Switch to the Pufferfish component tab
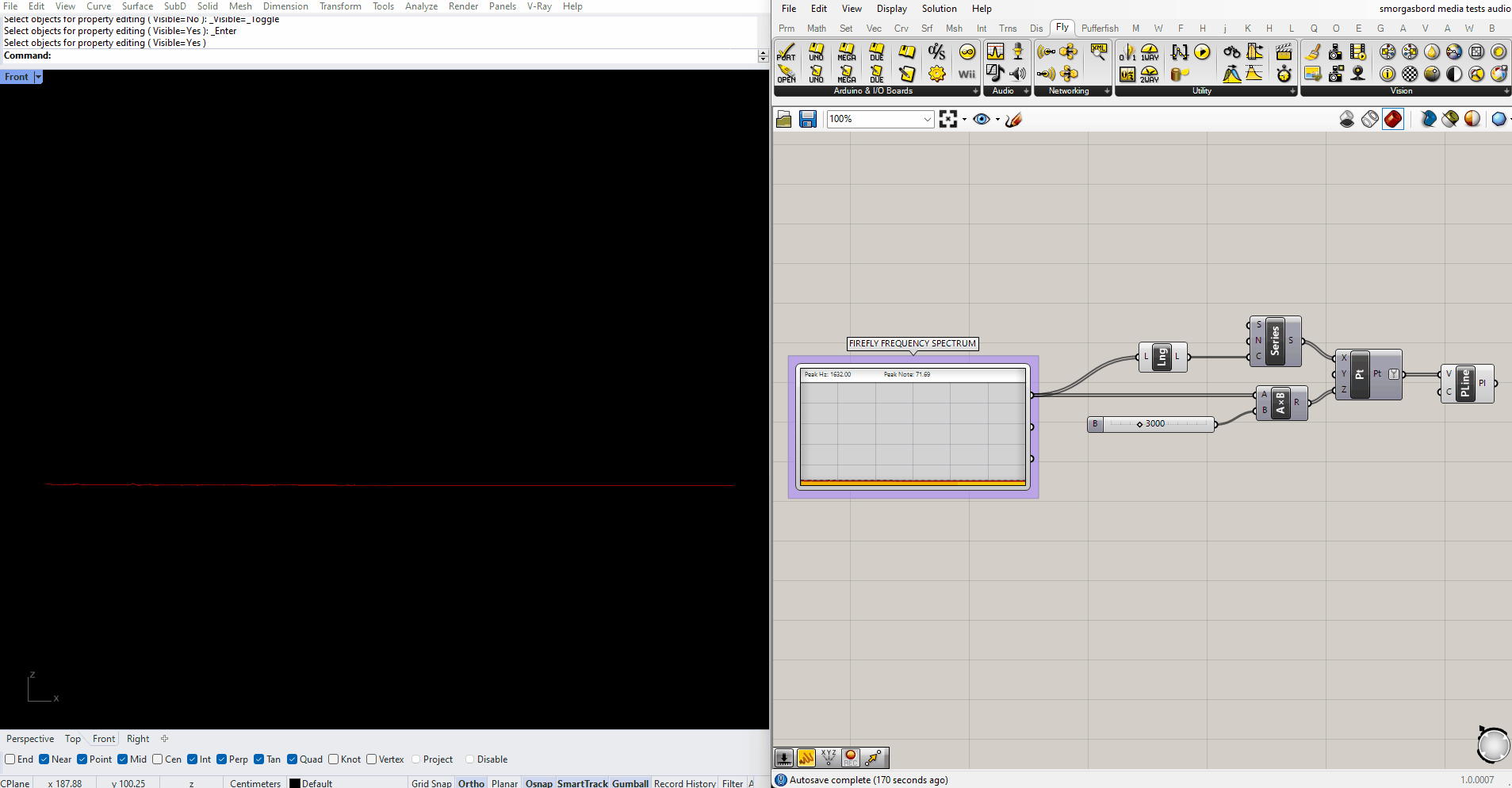Image resolution: width=1512 pixels, height=788 pixels. click(1100, 29)
